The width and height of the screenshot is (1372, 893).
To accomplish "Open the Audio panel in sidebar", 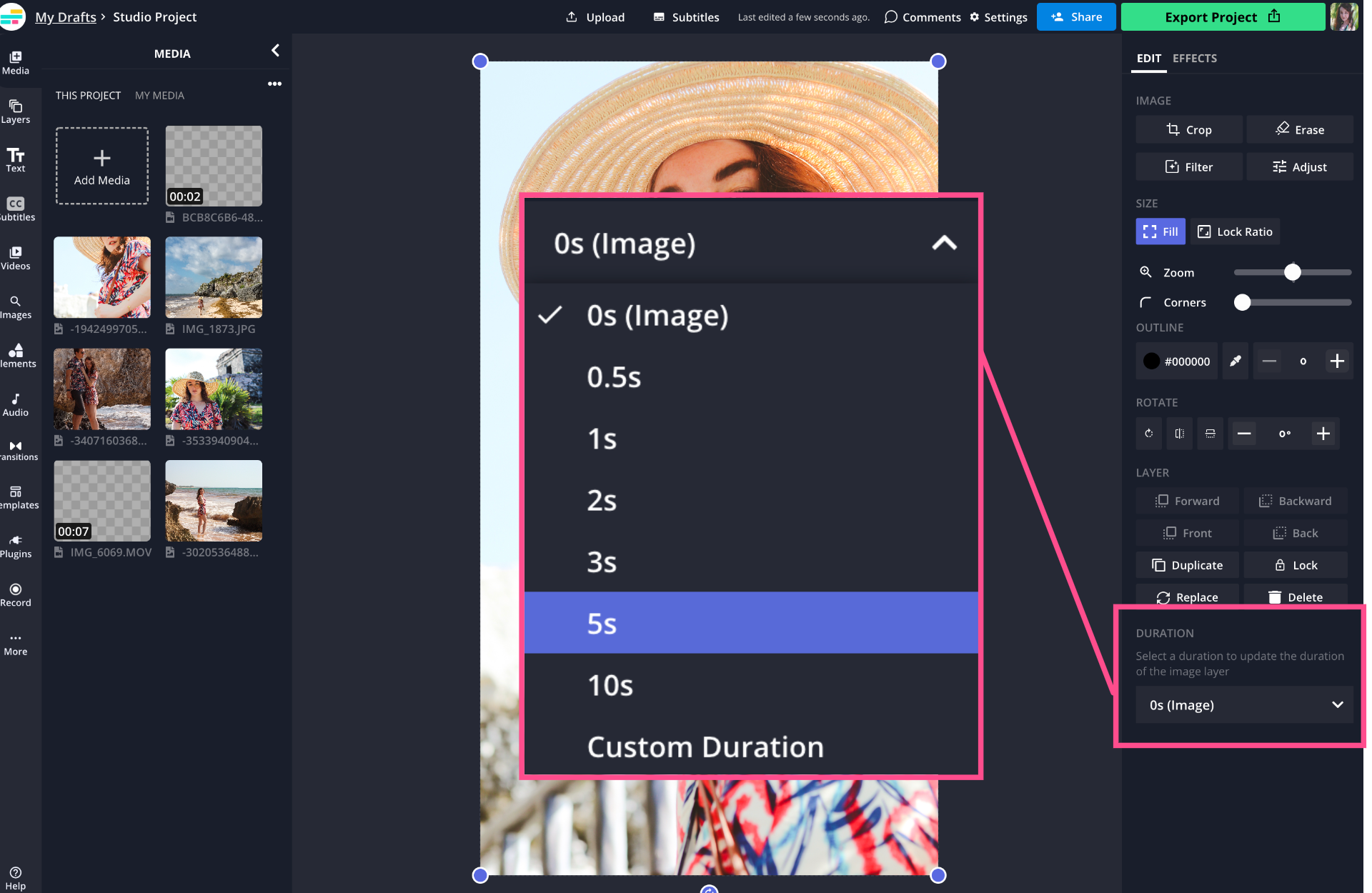I will pos(15,404).
